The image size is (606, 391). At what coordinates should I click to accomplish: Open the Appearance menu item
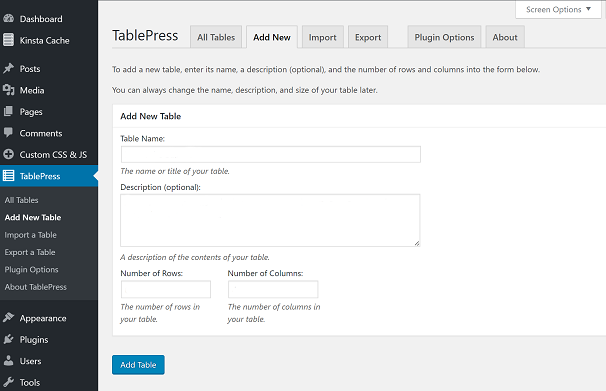43,318
